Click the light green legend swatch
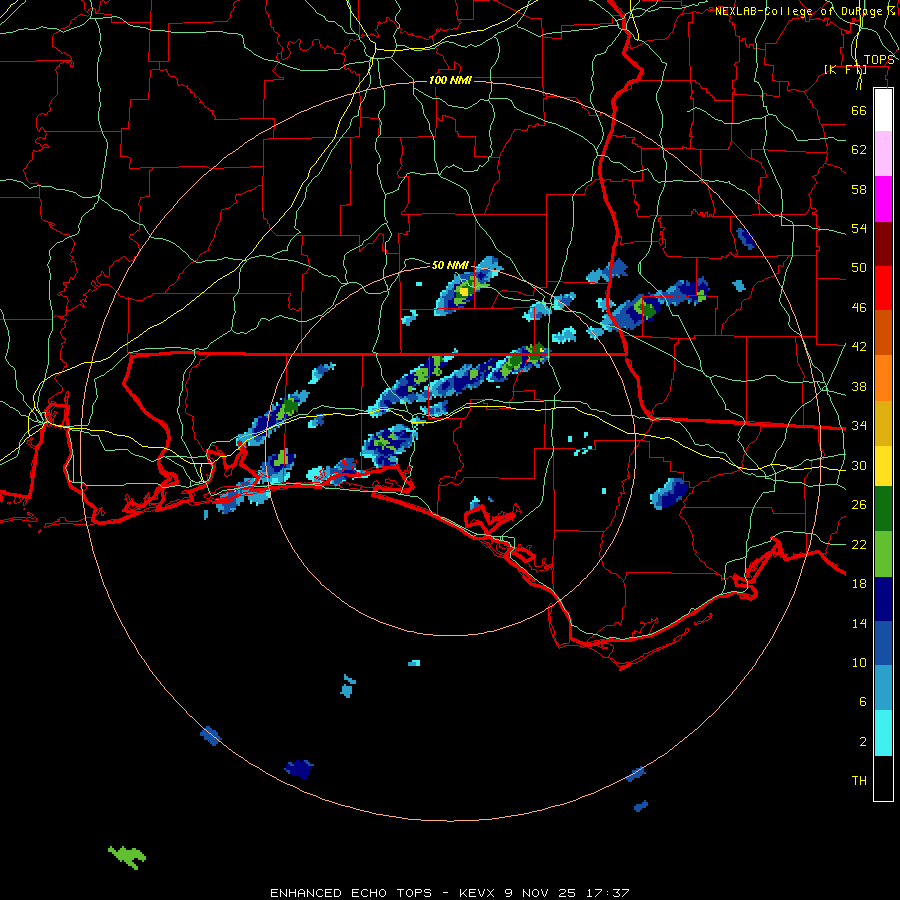900x900 pixels. pyautogui.click(x=883, y=554)
